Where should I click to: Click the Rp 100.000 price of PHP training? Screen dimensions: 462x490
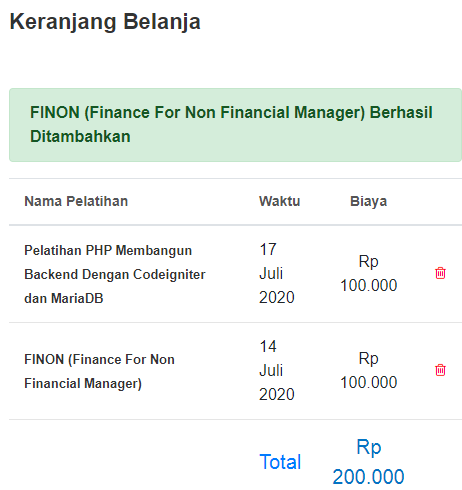368,273
